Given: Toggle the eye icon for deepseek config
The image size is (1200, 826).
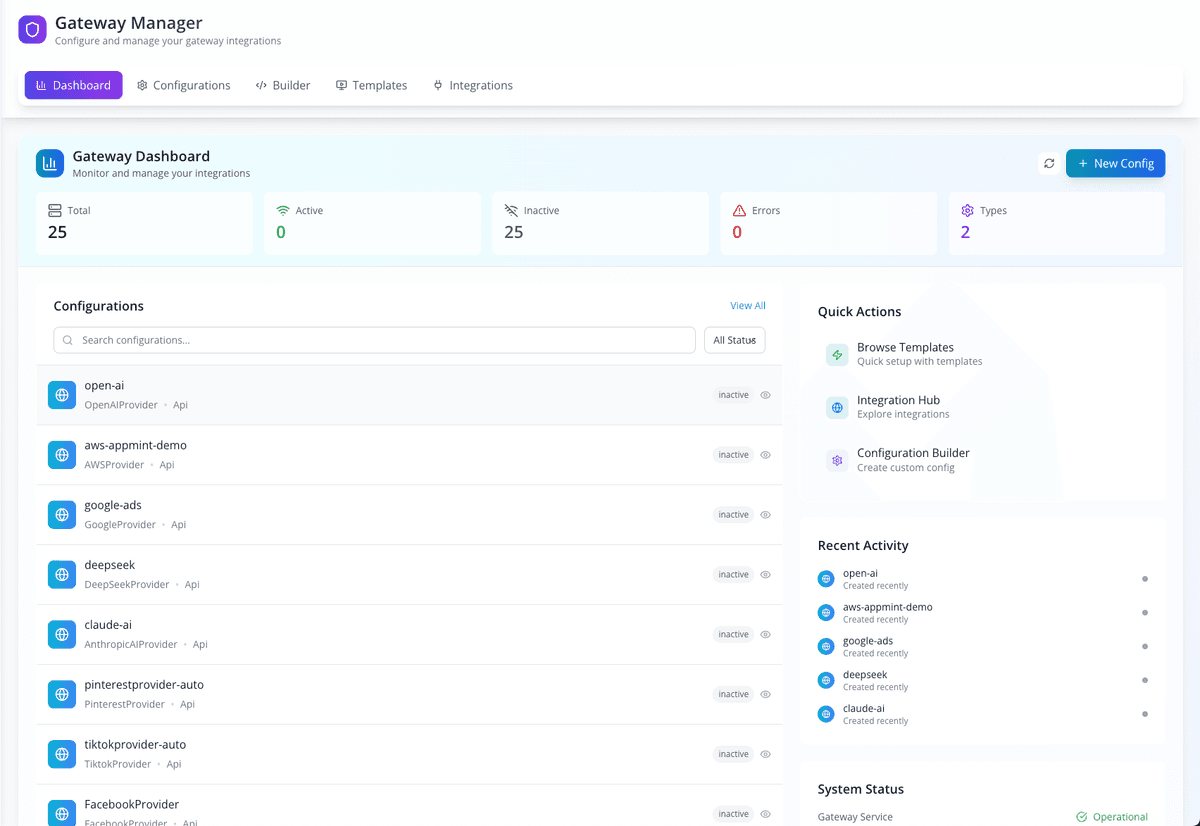Looking at the screenshot, I should pos(765,574).
